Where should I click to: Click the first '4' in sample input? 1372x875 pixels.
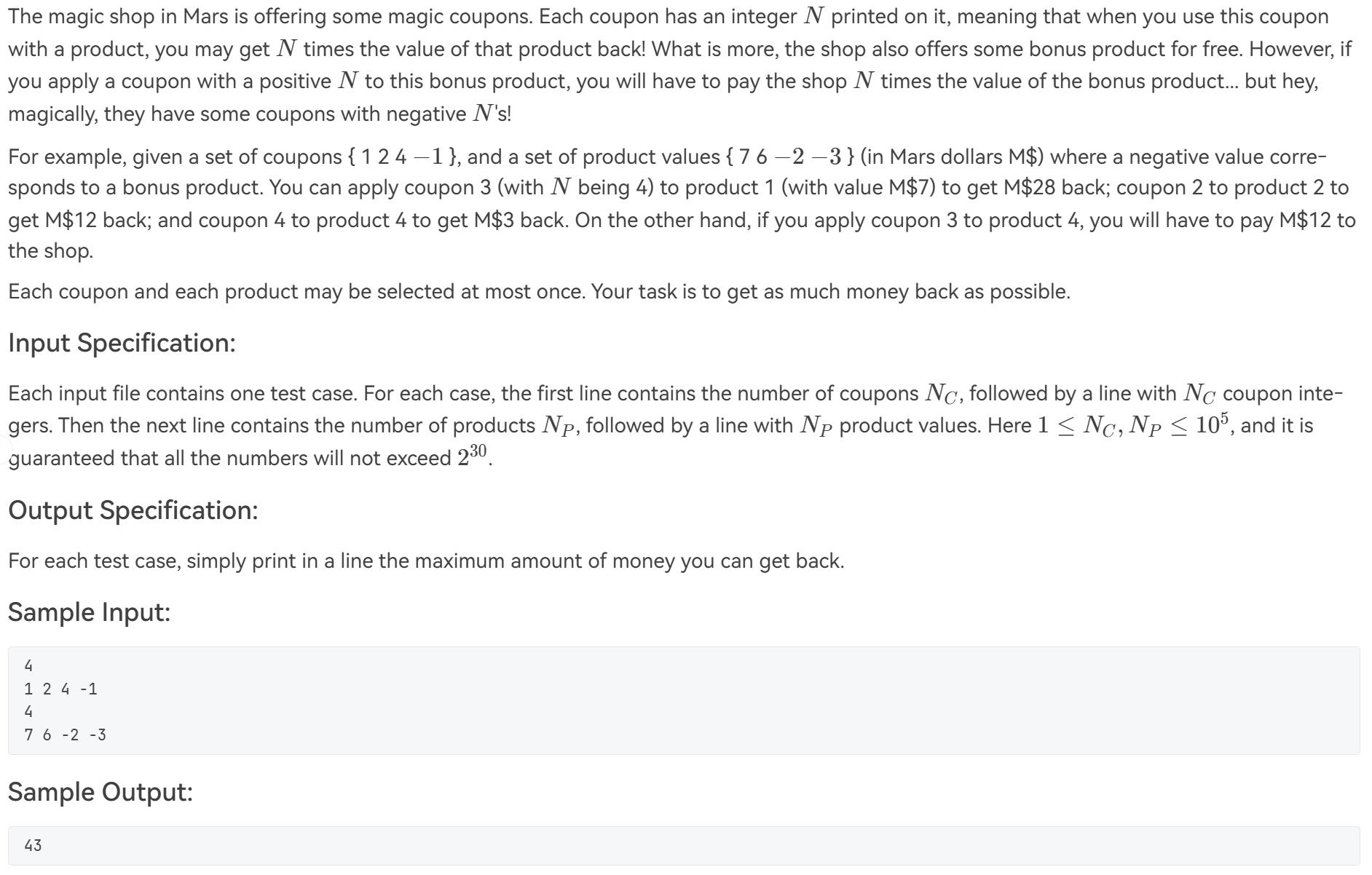tap(28, 666)
